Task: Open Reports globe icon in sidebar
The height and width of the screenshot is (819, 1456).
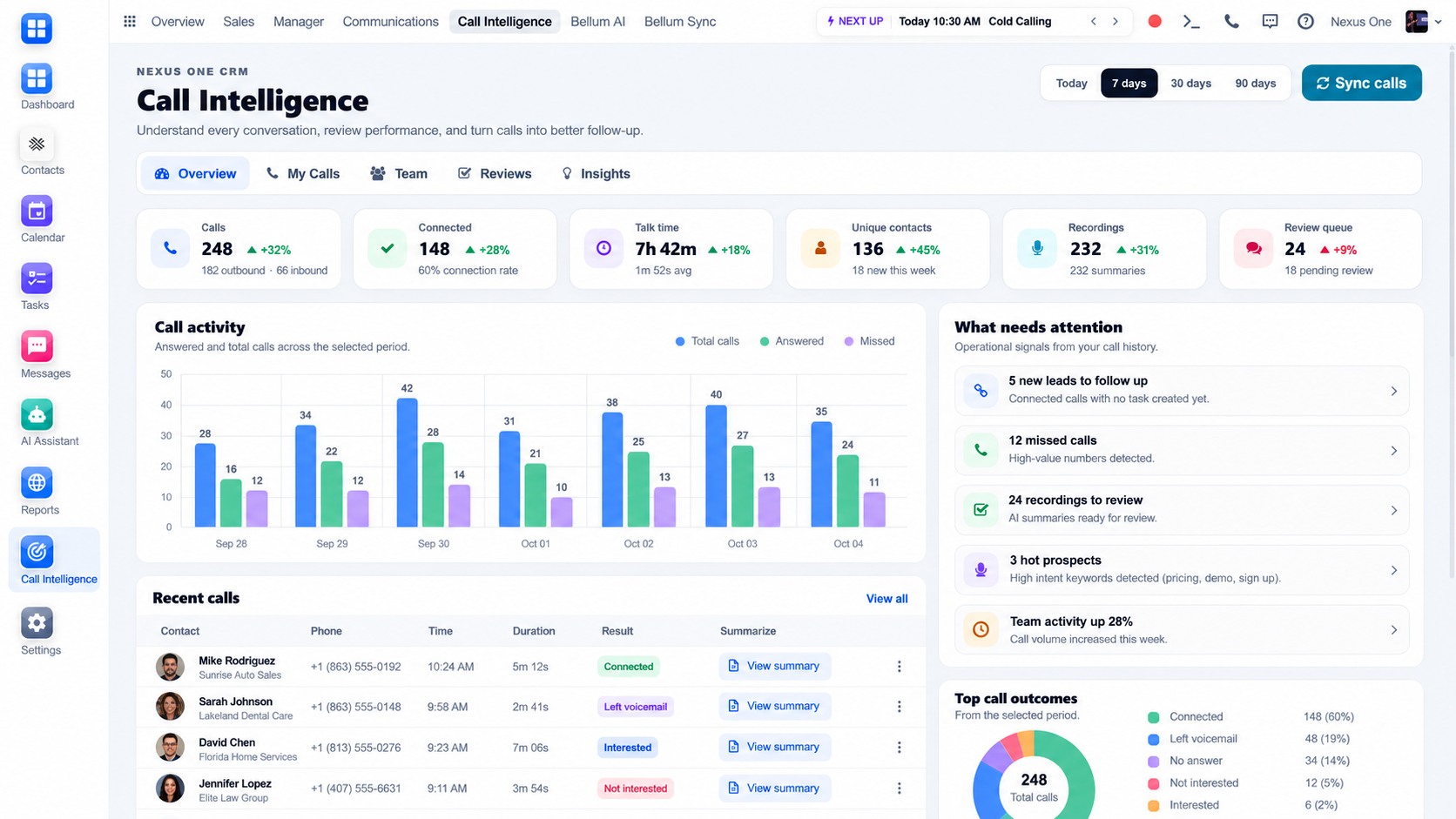Action: coord(37,483)
